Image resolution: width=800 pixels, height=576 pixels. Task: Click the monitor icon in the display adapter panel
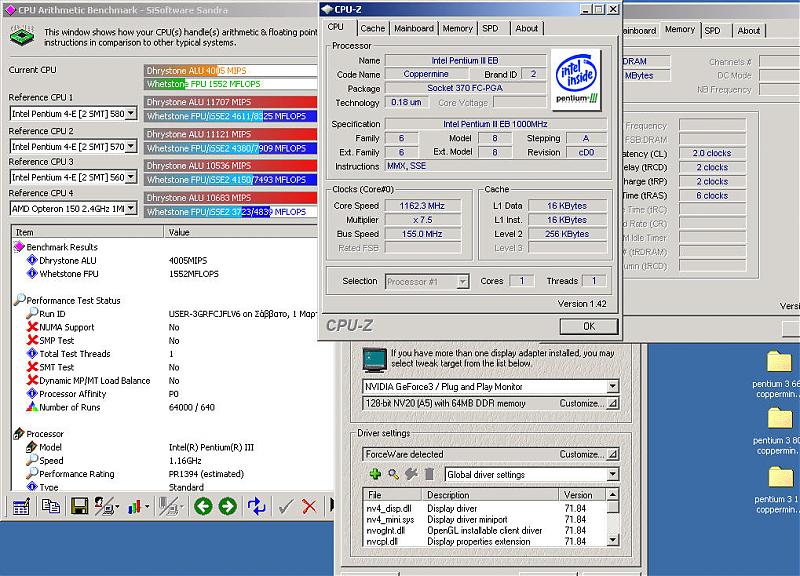pos(374,360)
